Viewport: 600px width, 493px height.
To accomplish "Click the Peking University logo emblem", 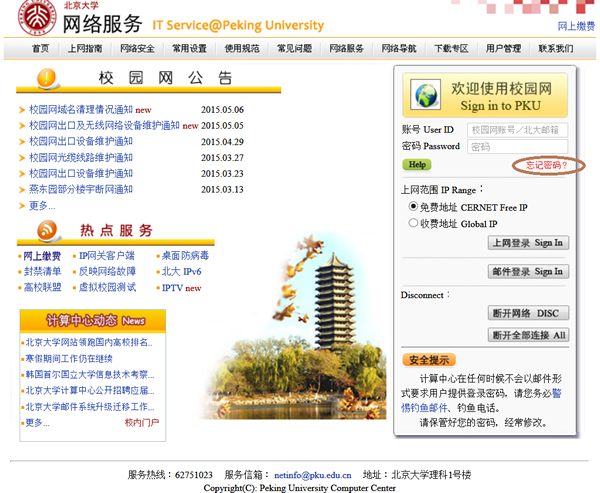I will pyautogui.click(x=31, y=19).
